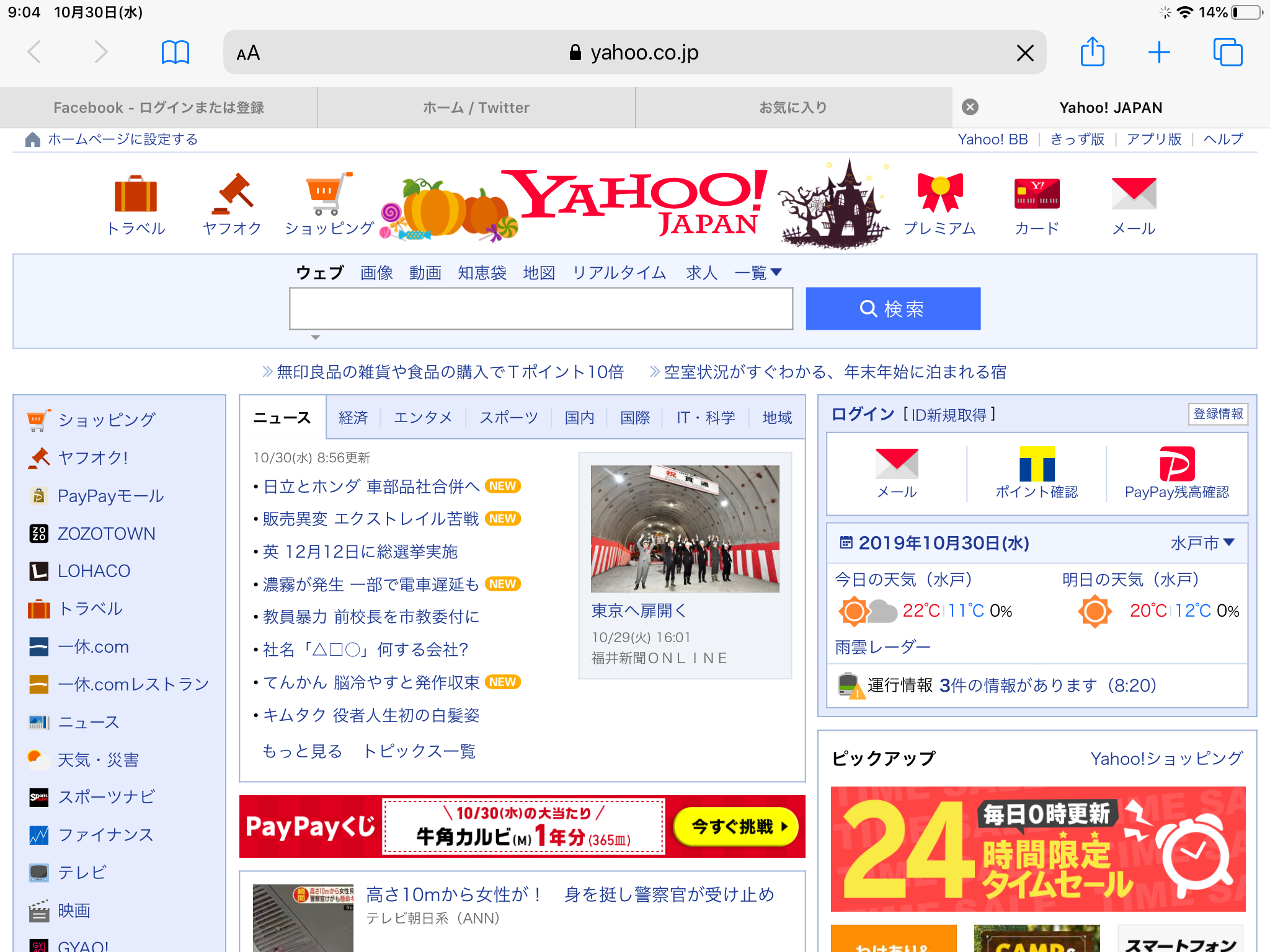Add a new tab with plus icon
Viewport: 1270px width, 952px height.
click(x=1159, y=53)
